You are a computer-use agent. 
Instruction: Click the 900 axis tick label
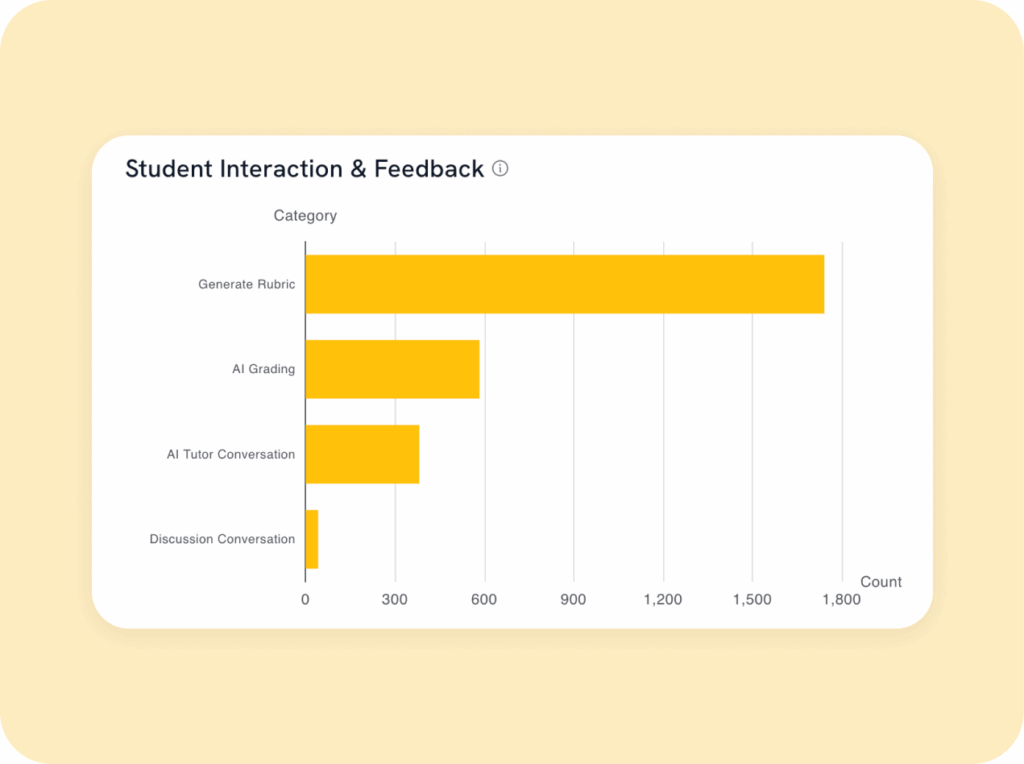point(573,600)
